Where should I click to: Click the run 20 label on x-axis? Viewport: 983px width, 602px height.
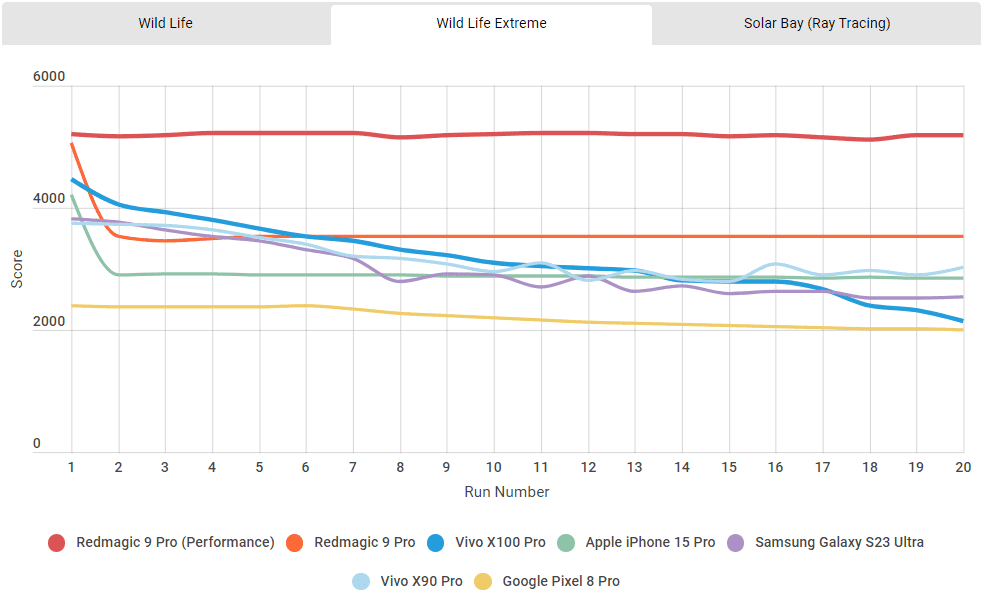click(x=963, y=467)
